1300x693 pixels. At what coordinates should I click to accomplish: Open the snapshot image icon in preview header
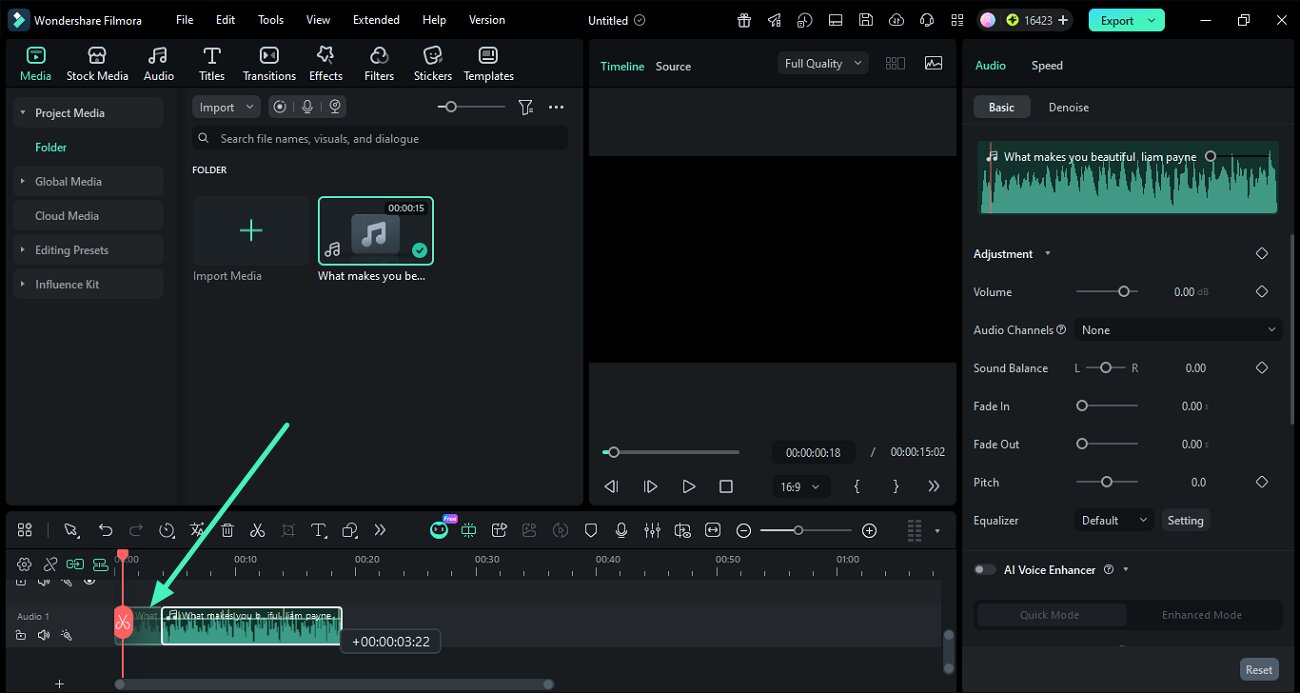[933, 63]
